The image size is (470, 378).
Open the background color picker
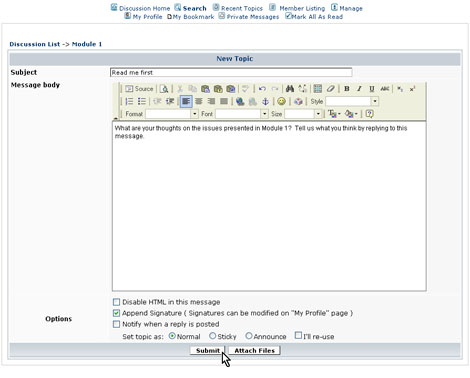tap(351, 114)
